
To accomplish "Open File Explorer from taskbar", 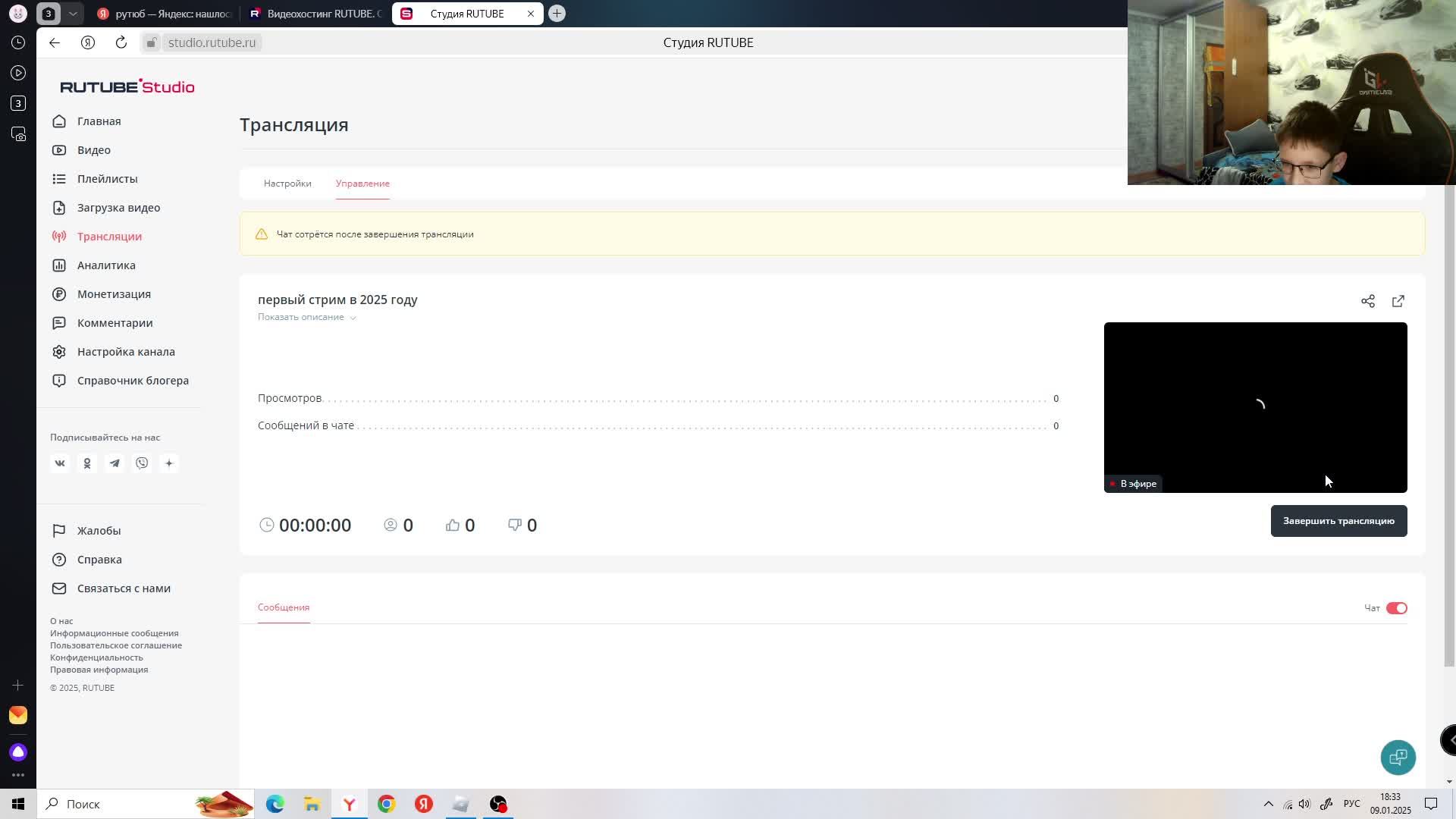I will tap(312, 804).
